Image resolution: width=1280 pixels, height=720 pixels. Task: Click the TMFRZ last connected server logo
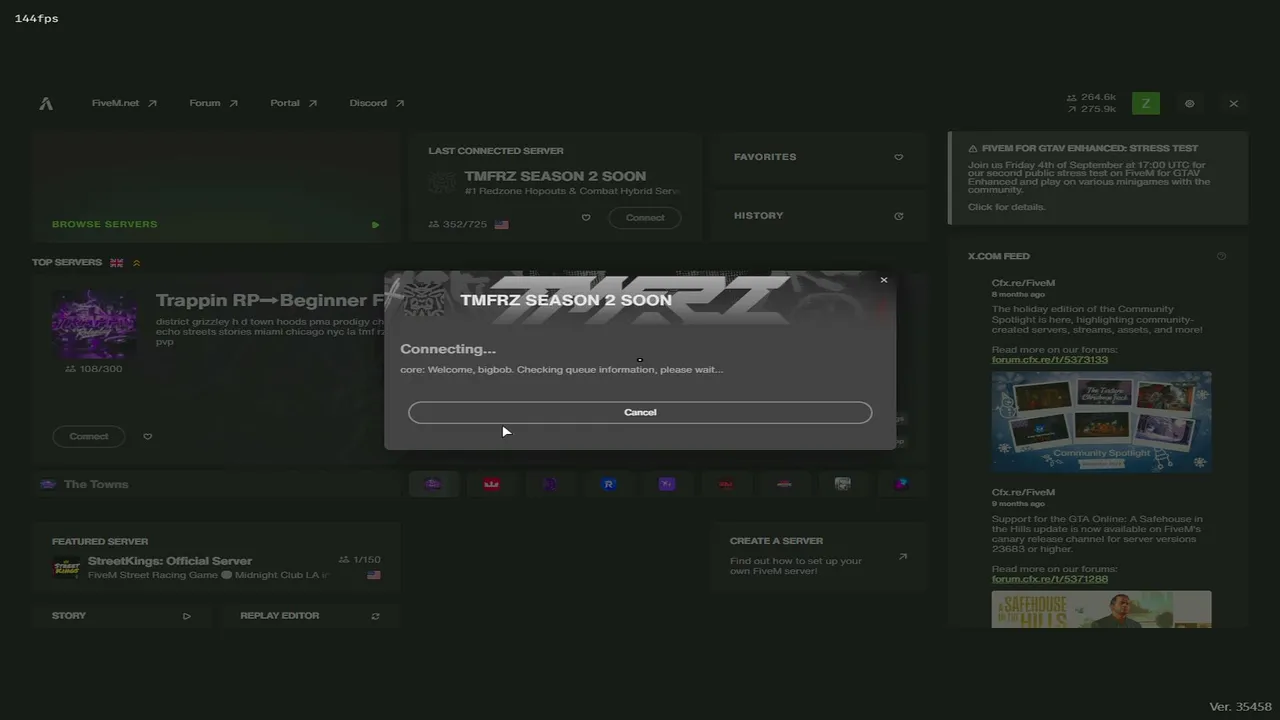[442, 182]
